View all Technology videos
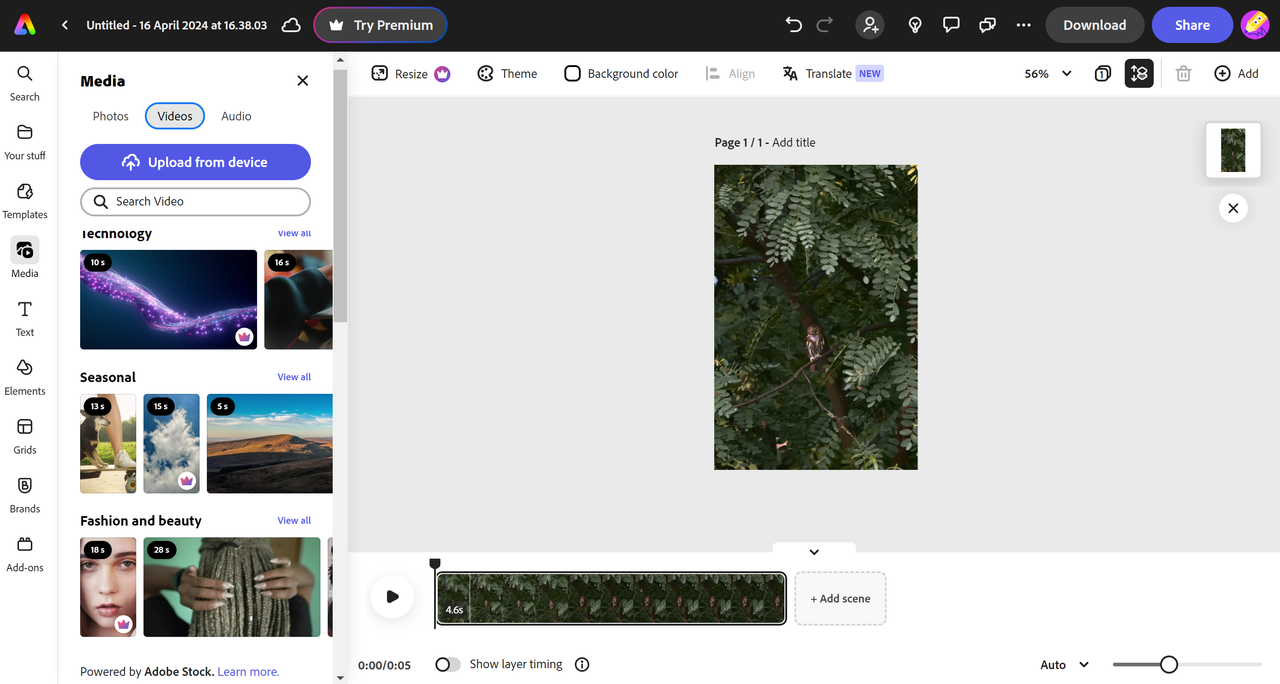The width and height of the screenshot is (1280, 684). coord(294,233)
